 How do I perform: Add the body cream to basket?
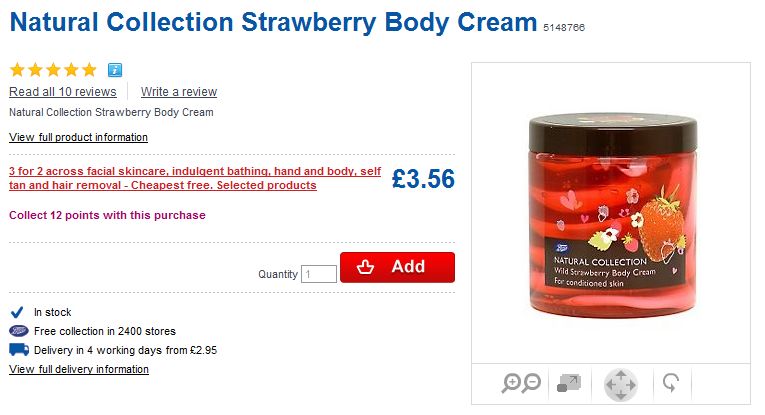tap(397, 267)
